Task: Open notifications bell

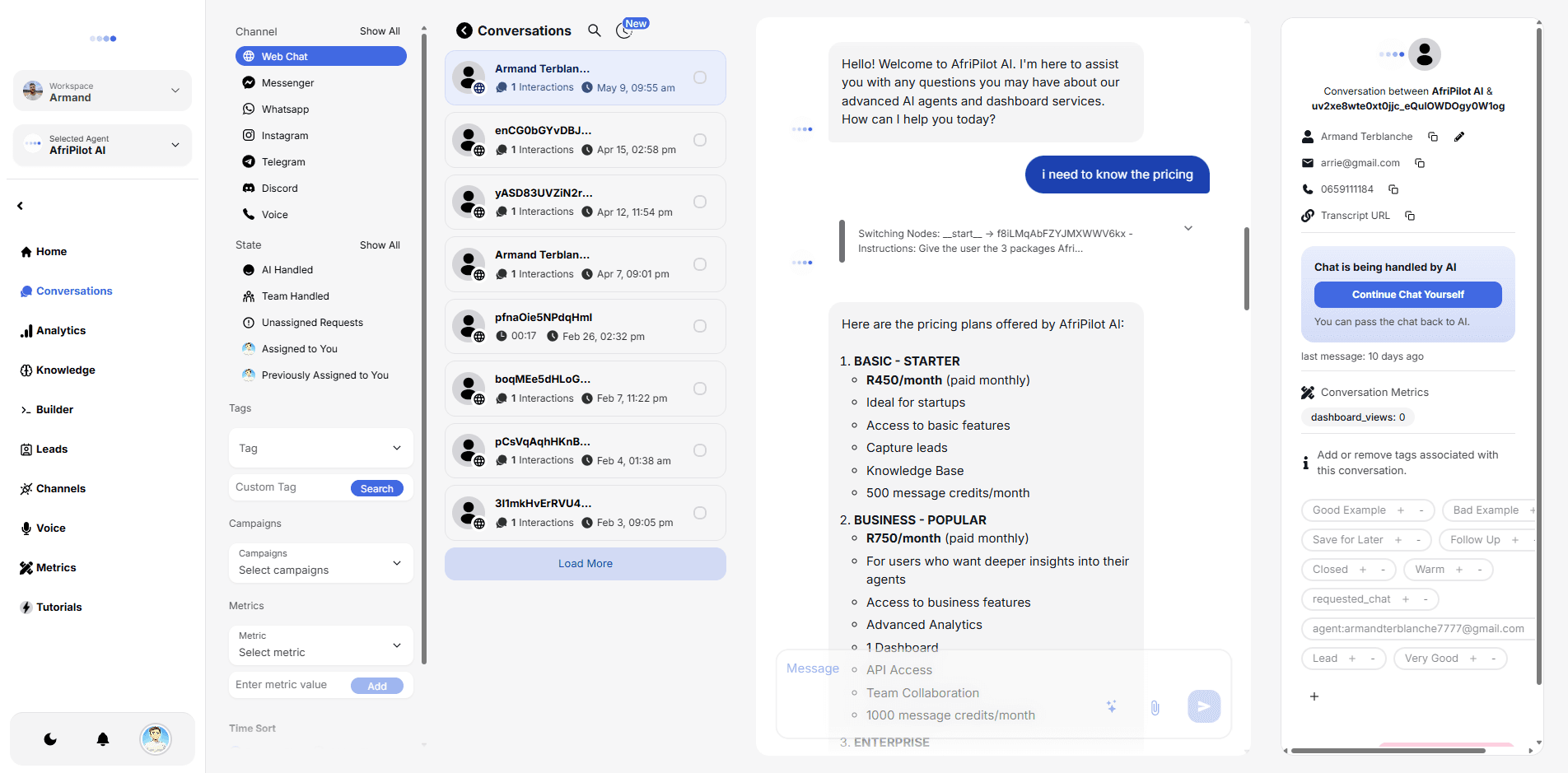Action: tap(103, 739)
